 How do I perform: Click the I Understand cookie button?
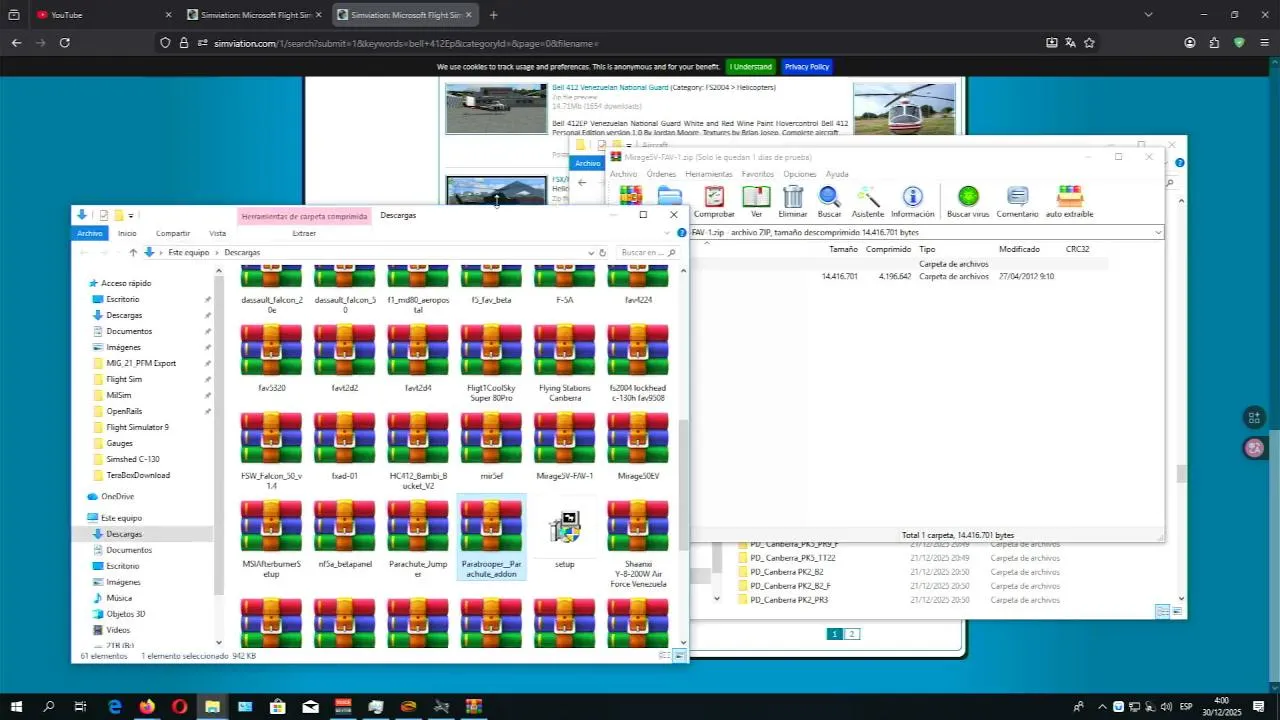pos(750,67)
